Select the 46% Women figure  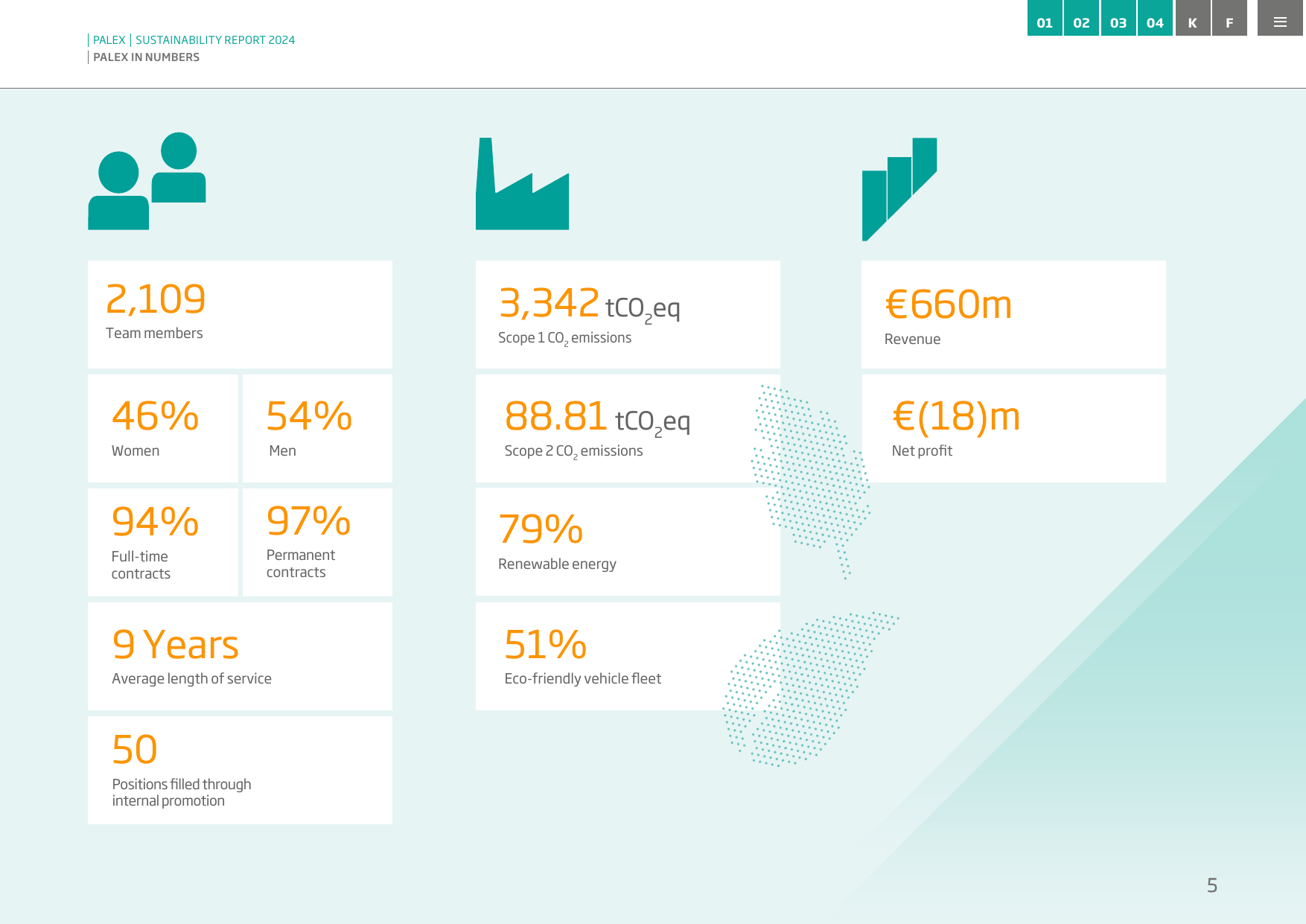point(155,416)
